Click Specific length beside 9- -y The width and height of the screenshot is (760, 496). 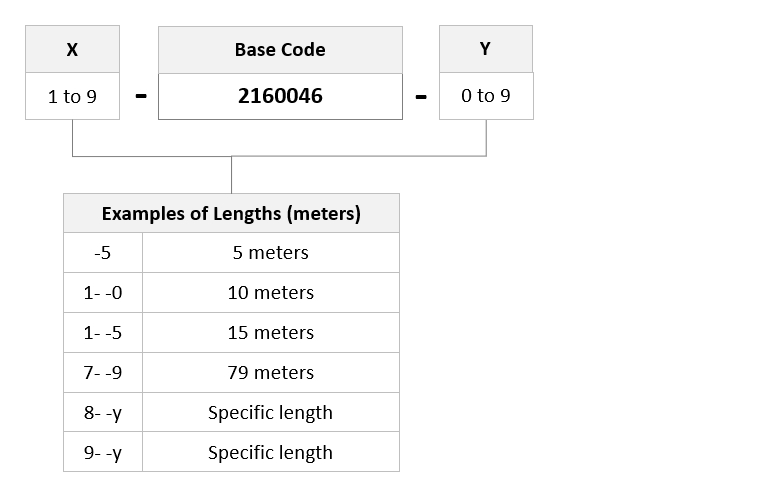coord(271,452)
